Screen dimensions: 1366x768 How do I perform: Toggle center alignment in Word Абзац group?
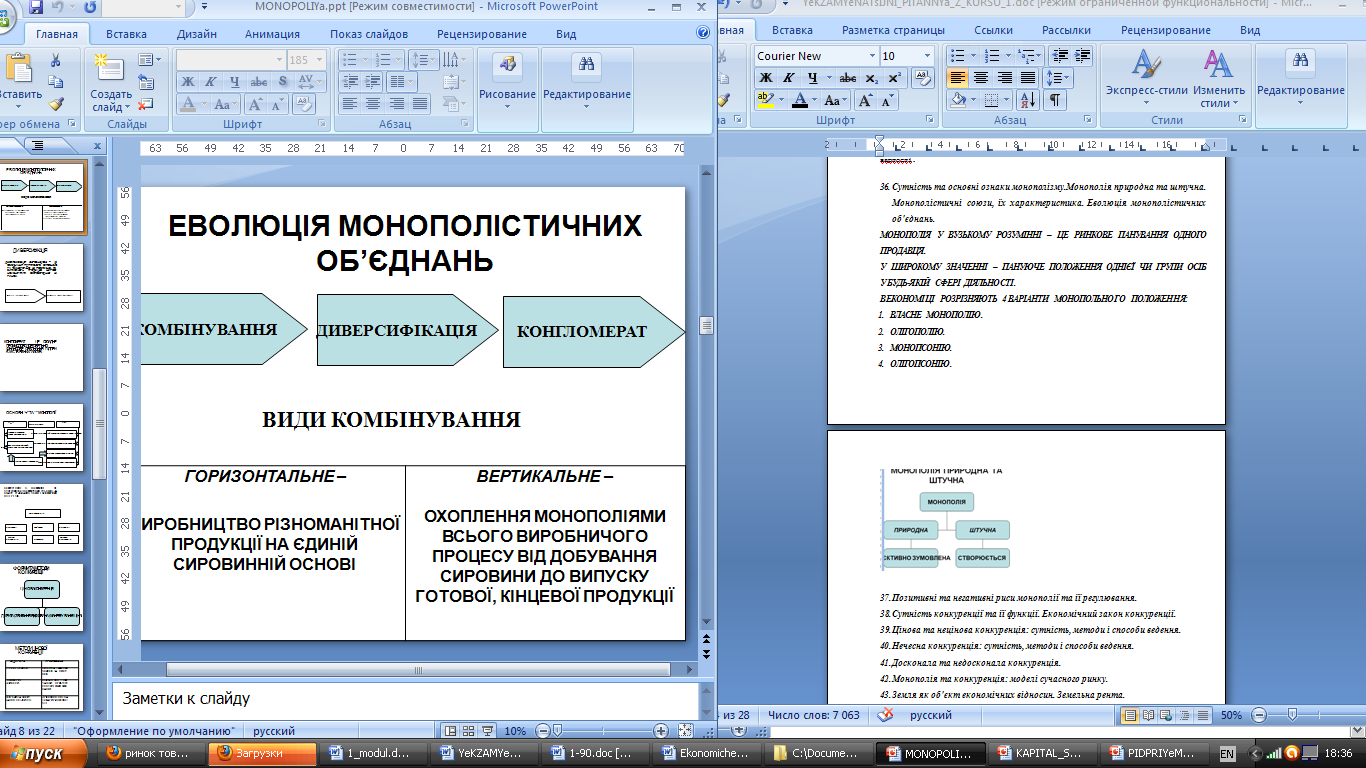click(981, 78)
